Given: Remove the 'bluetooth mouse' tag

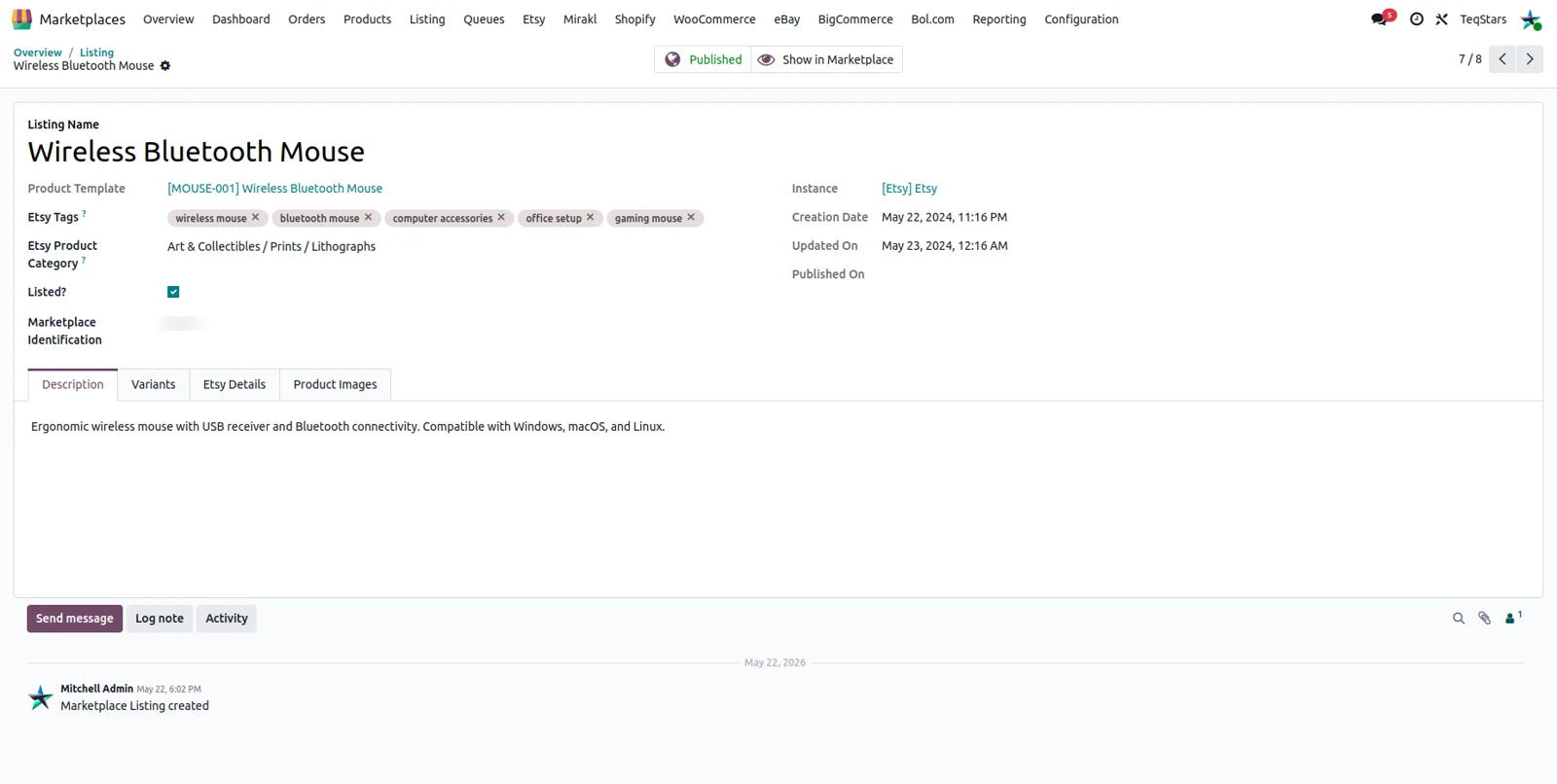Looking at the screenshot, I should (369, 218).
